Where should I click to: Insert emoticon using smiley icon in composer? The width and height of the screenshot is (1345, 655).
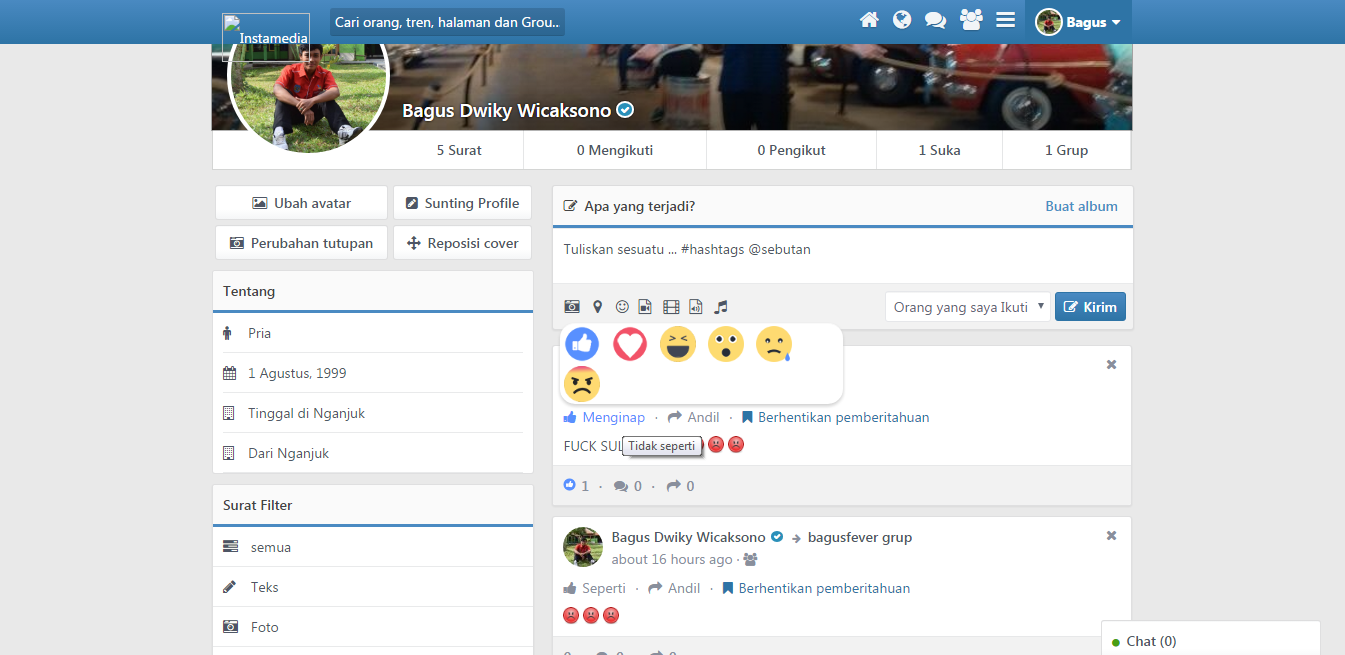click(622, 307)
